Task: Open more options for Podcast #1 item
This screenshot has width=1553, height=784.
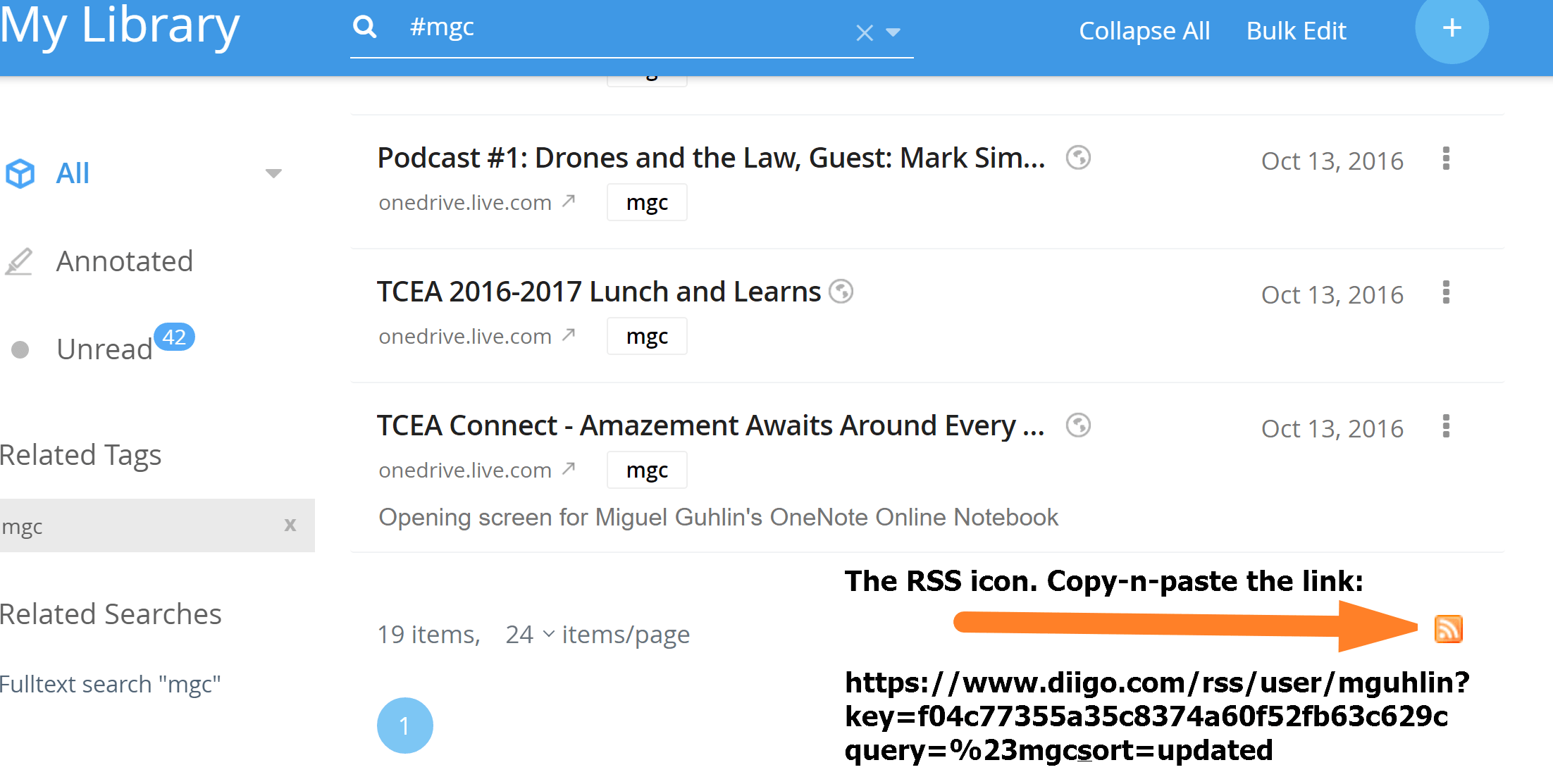Action: tap(1446, 158)
